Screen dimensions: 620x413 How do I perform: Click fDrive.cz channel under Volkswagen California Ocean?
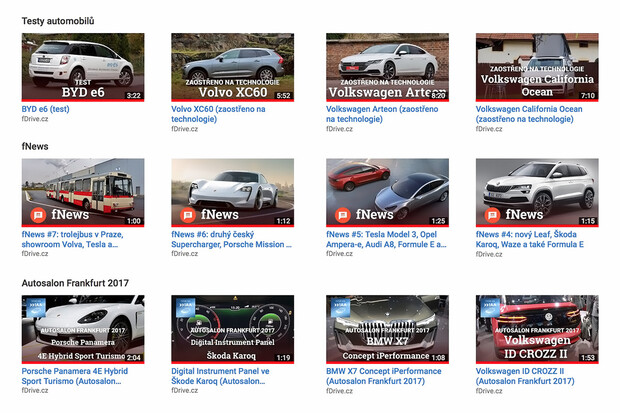[489, 129]
